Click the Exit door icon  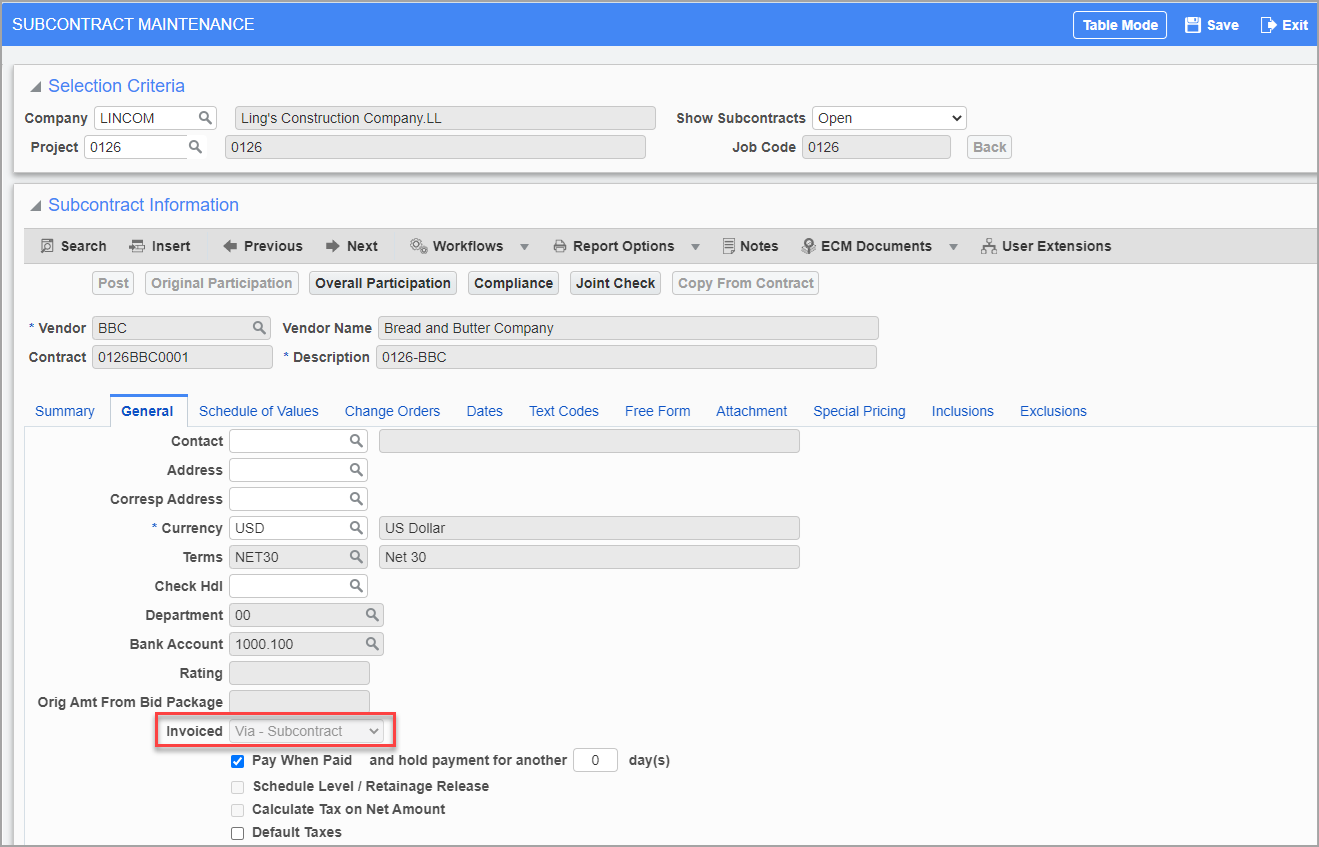point(1269,25)
